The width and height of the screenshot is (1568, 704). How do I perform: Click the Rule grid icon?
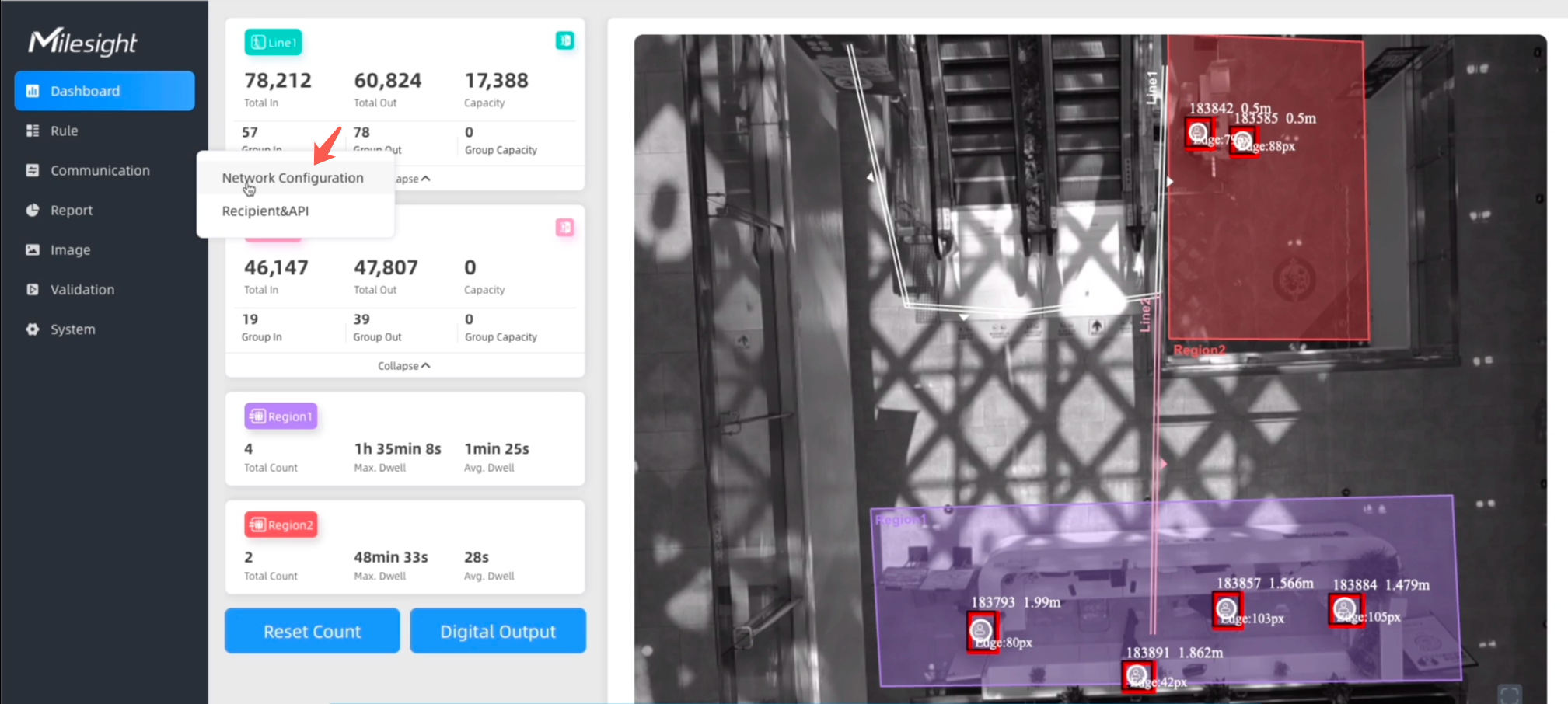33,131
